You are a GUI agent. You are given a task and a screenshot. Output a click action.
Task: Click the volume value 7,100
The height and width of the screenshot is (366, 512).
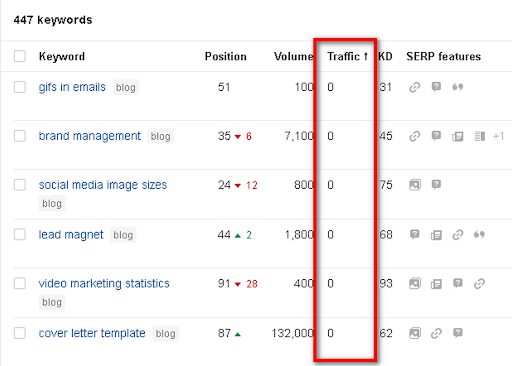(299, 136)
